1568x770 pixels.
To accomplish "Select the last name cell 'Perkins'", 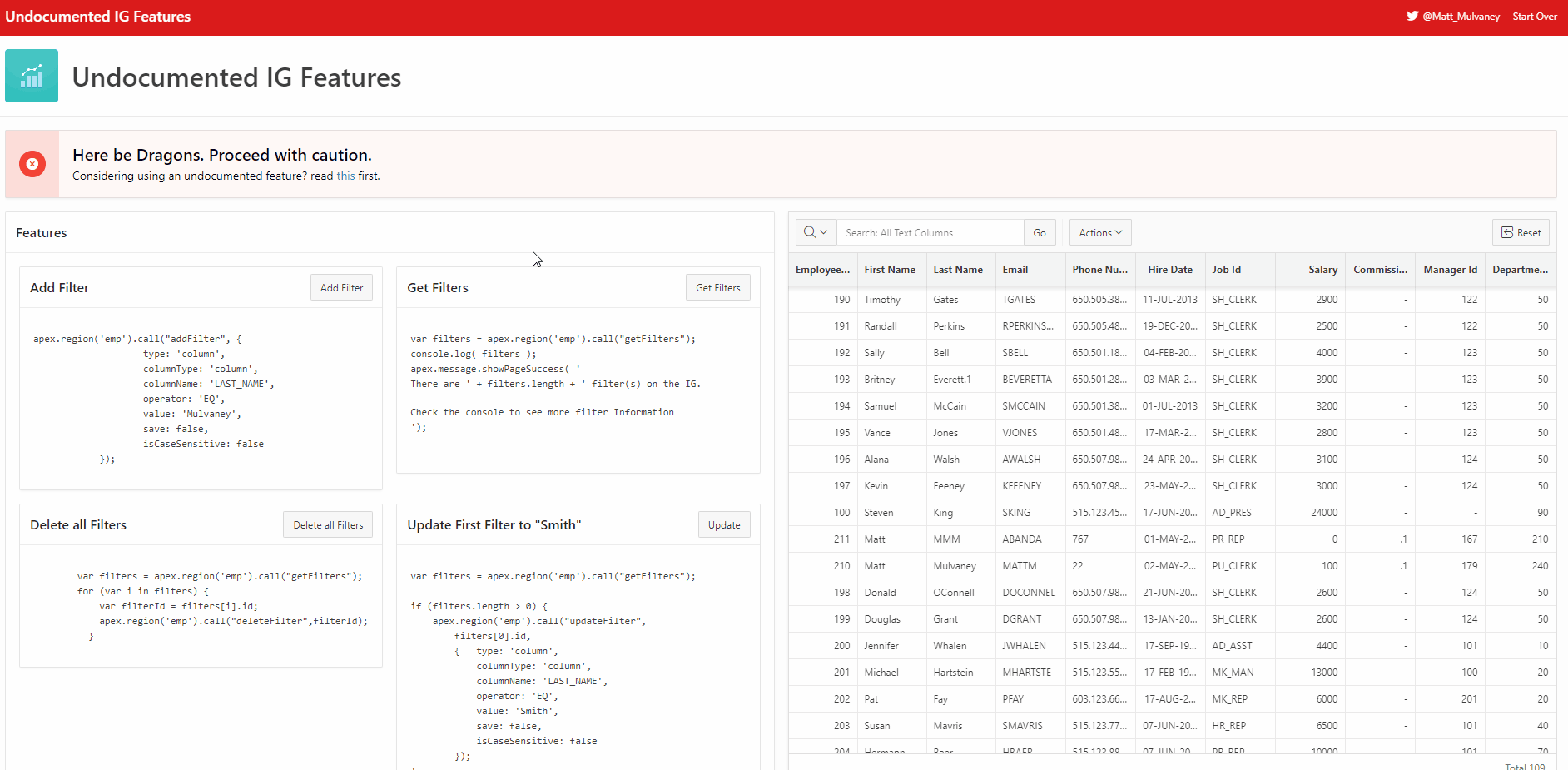I will point(960,326).
